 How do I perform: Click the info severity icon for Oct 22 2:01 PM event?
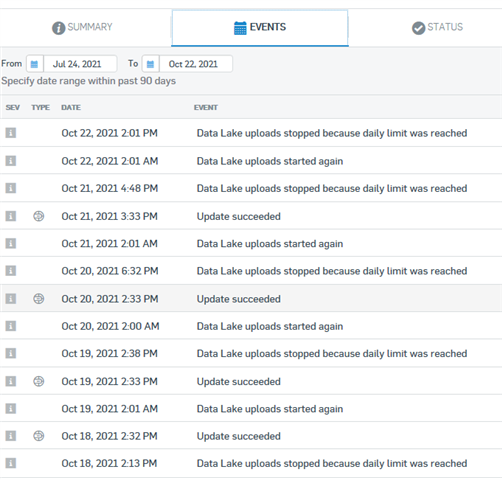(11, 133)
